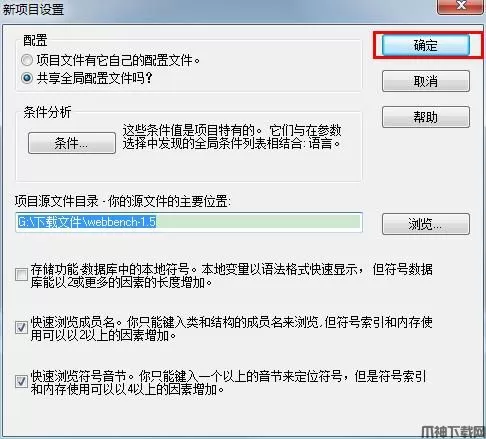Click the label text beginning 存储功能数据库中的本地符号
Viewport: 486px width, 439px height.
click(x=232, y=276)
